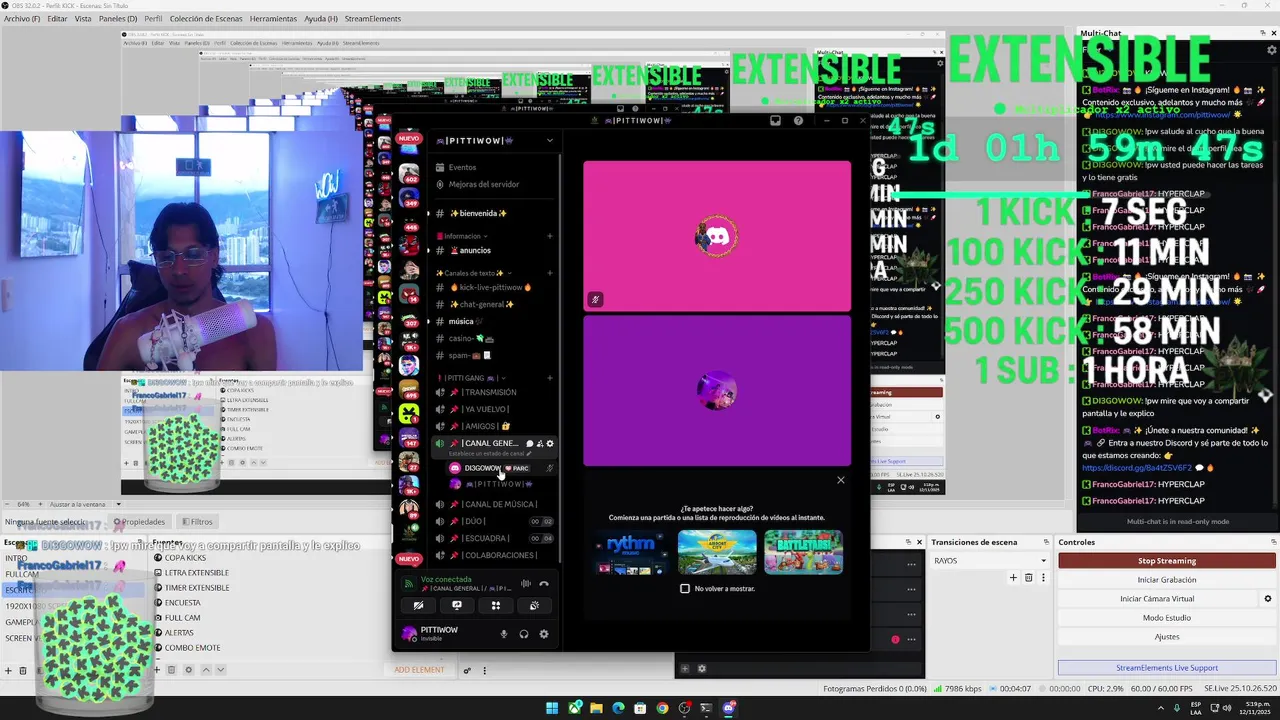Image resolution: width=1280 pixels, height=720 pixels.
Task: Click Filtros button above sources
Action: (196, 522)
